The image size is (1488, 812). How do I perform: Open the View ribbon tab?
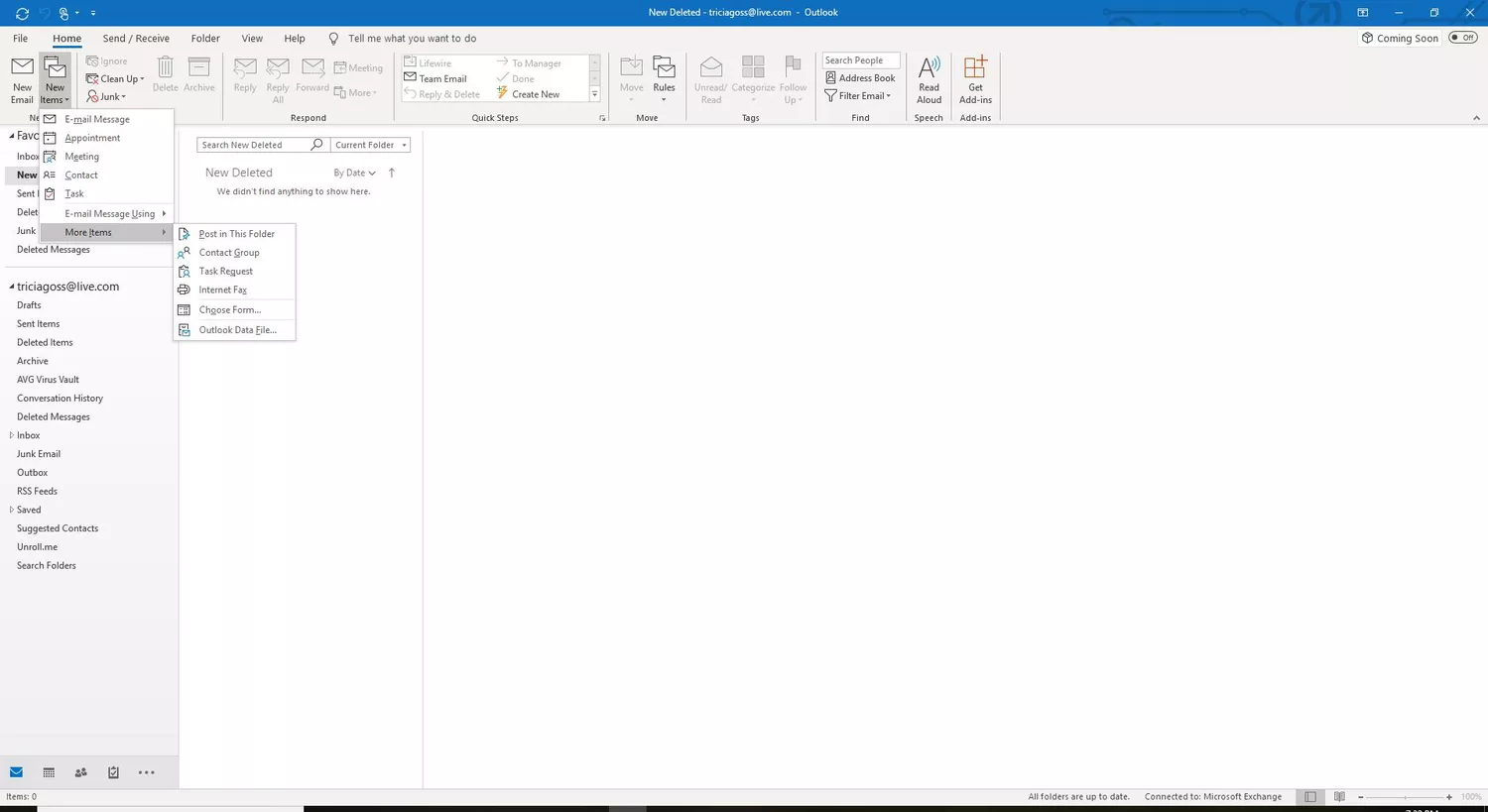click(252, 39)
